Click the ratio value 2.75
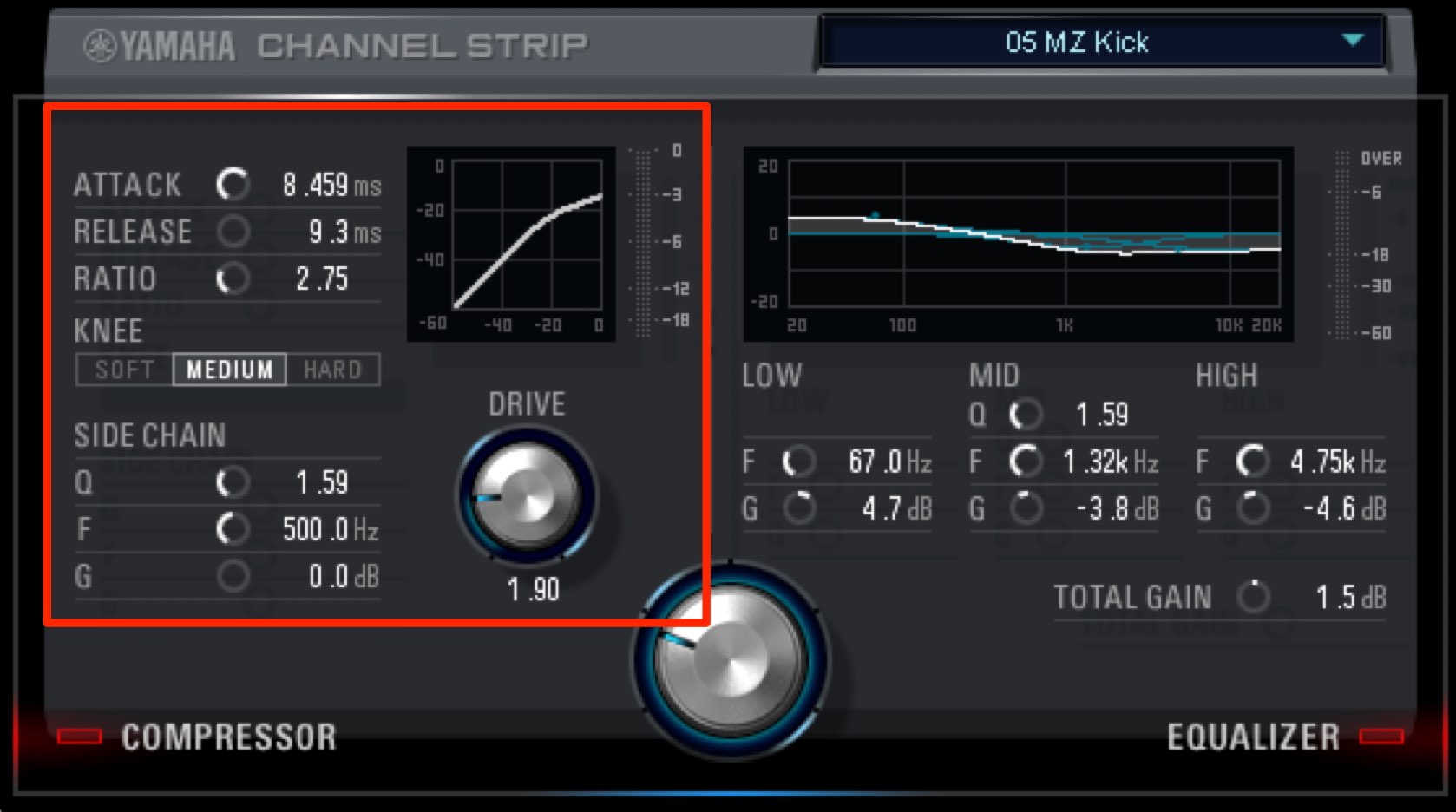The width and height of the screenshot is (1456, 812). (322, 278)
